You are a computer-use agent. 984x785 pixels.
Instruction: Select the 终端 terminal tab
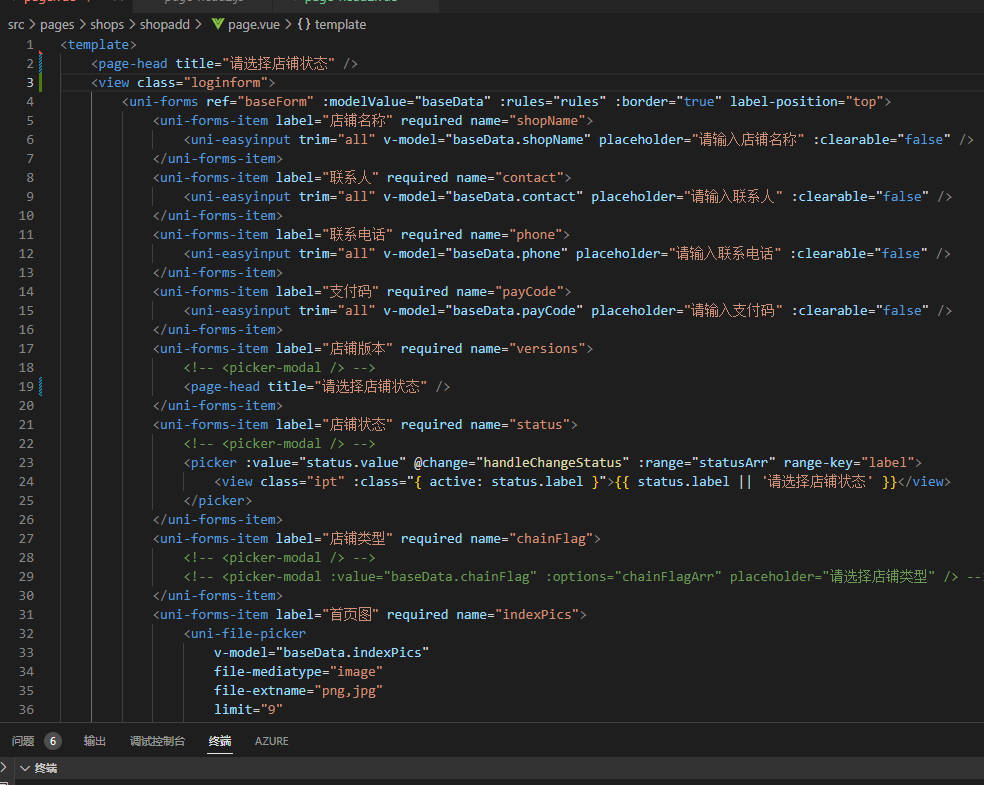[x=220, y=741]
